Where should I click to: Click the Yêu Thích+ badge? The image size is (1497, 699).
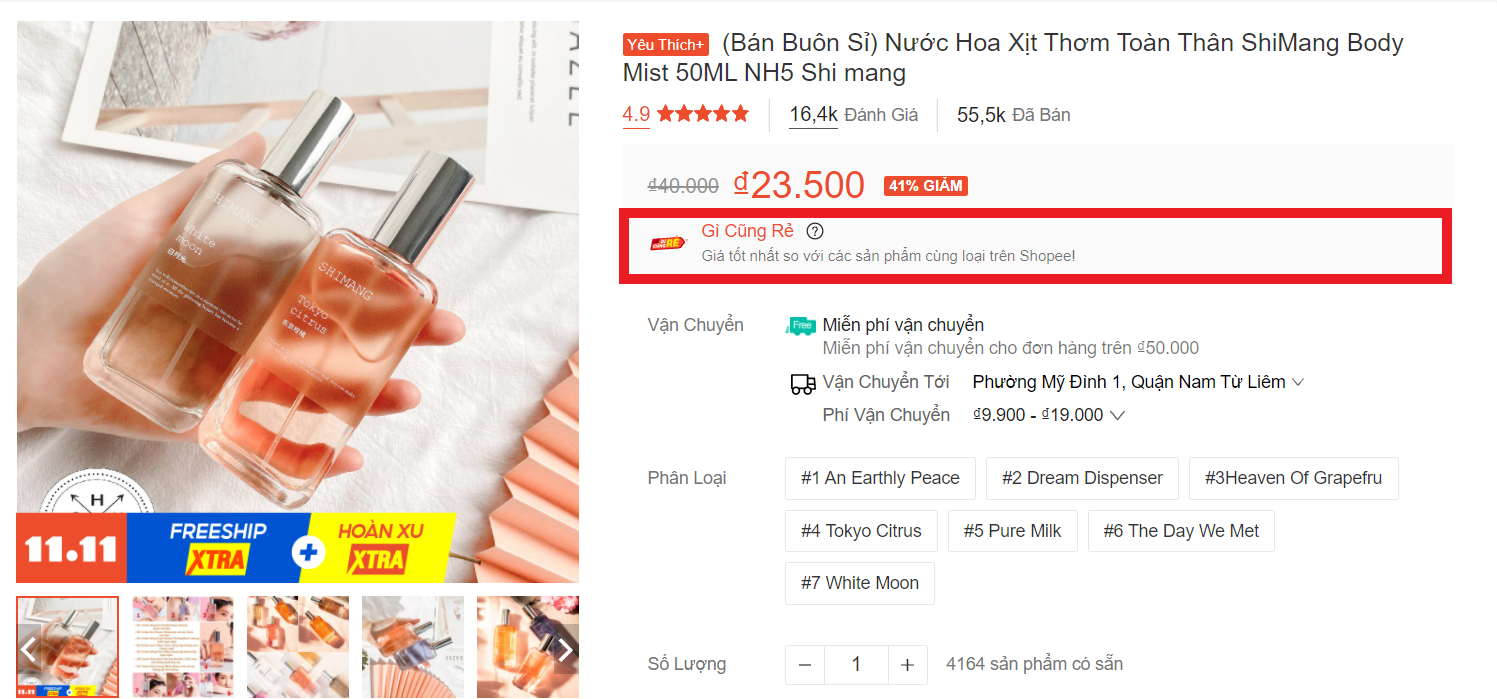click(666, 44)
